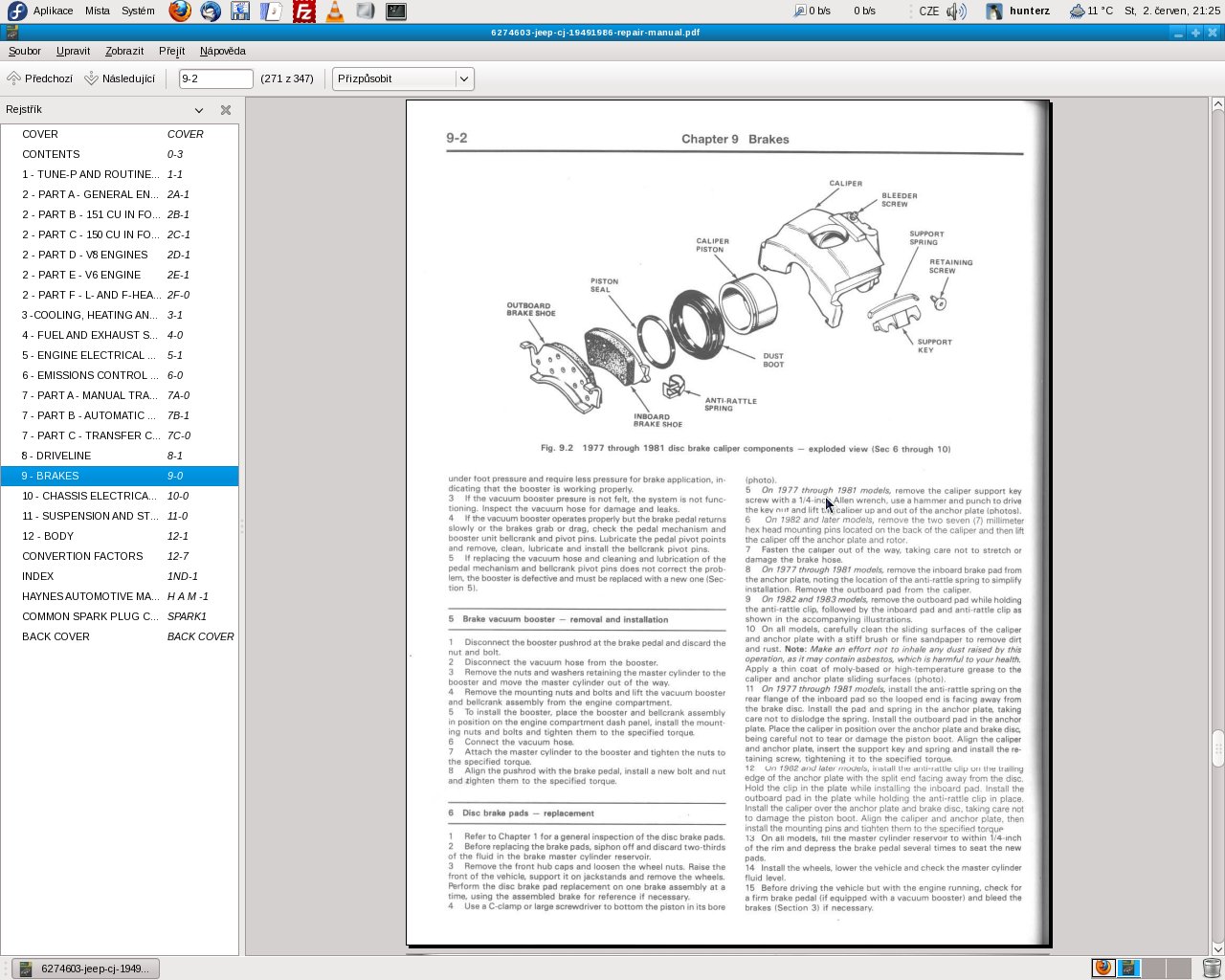1225x980 pixels.
Task: Click the hunterz user penguin icon
Action: [x=994, y=11]
